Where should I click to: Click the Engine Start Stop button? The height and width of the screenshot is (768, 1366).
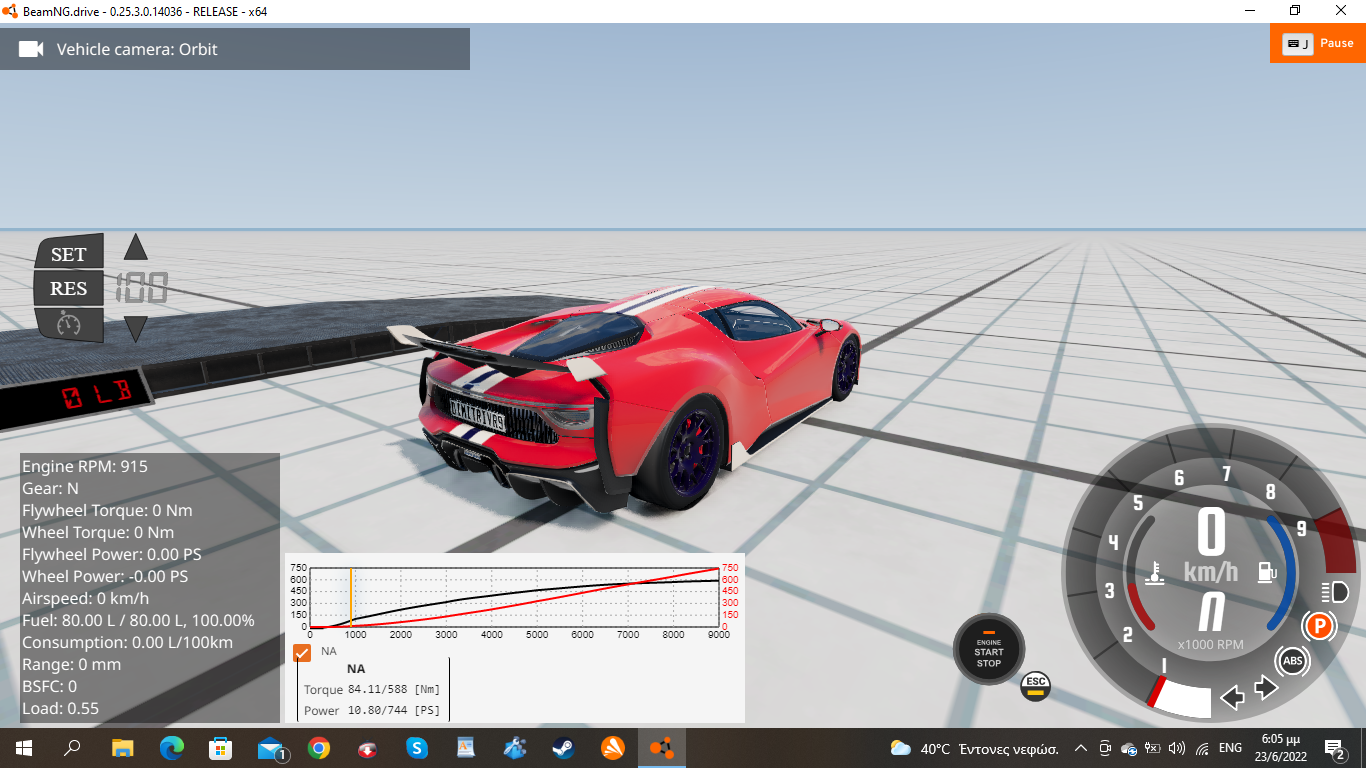[x=988, y=649]
